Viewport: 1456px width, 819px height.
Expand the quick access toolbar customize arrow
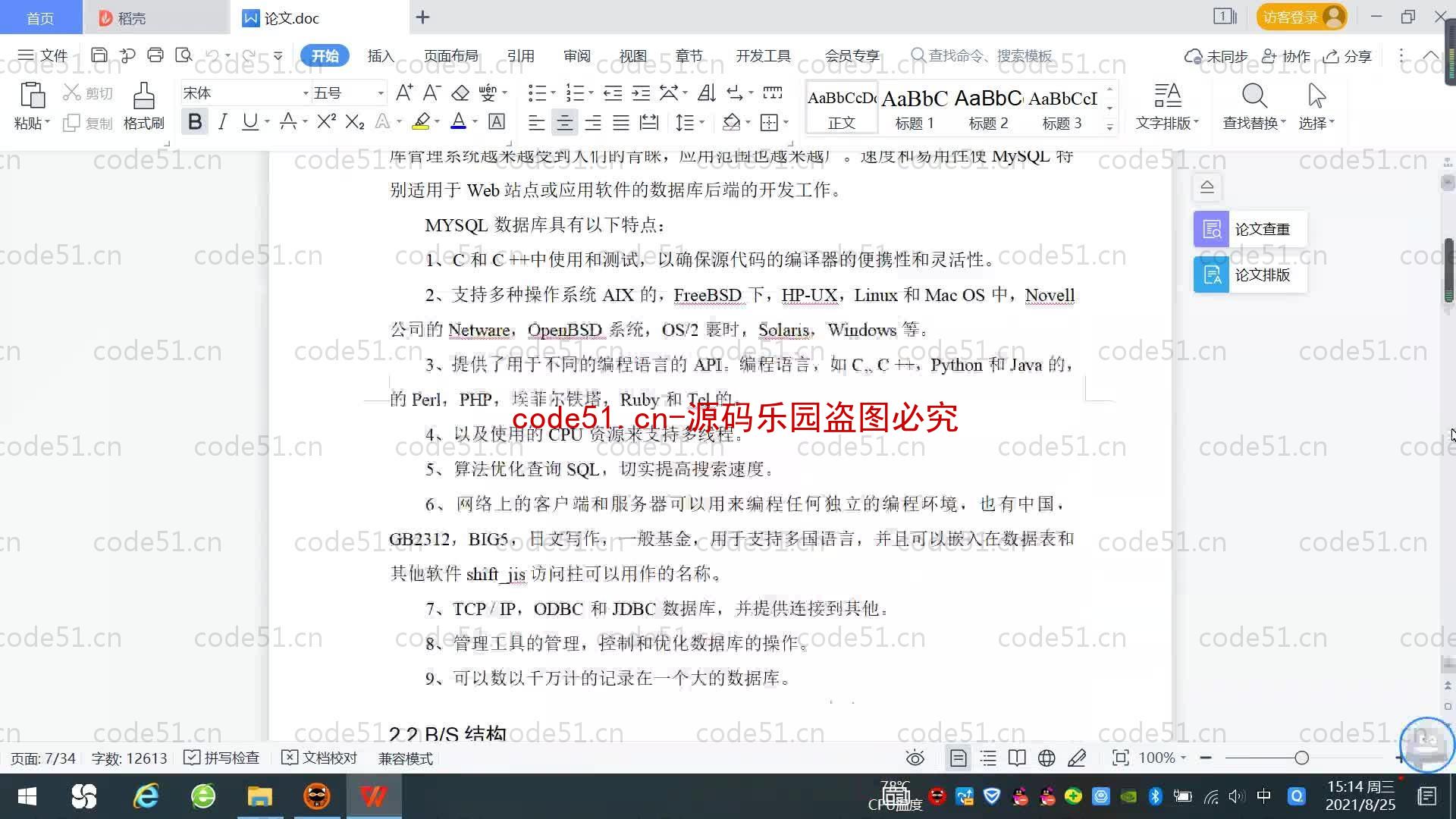[x=278, y=55]
